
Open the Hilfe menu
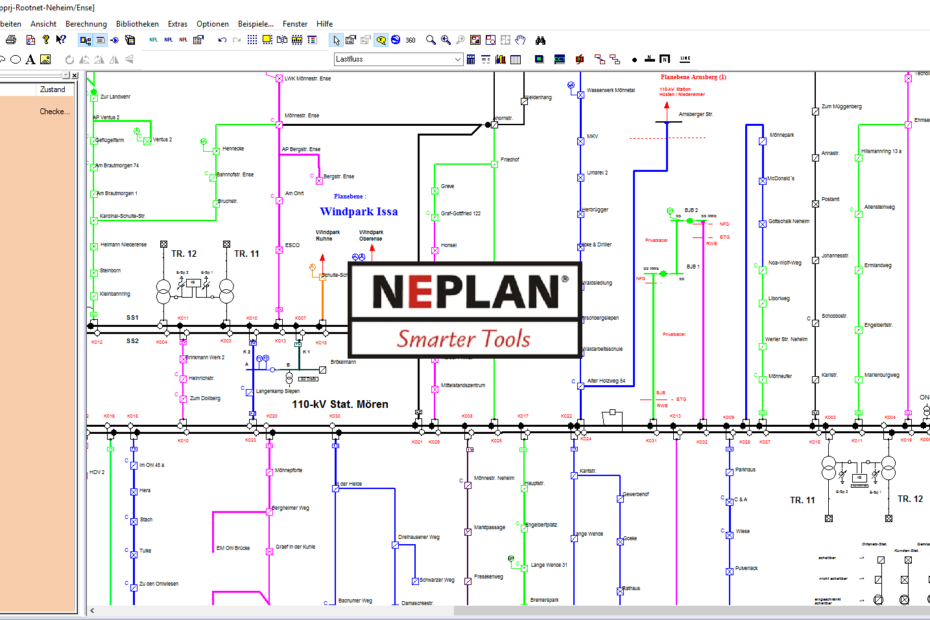tap(324, 24)
